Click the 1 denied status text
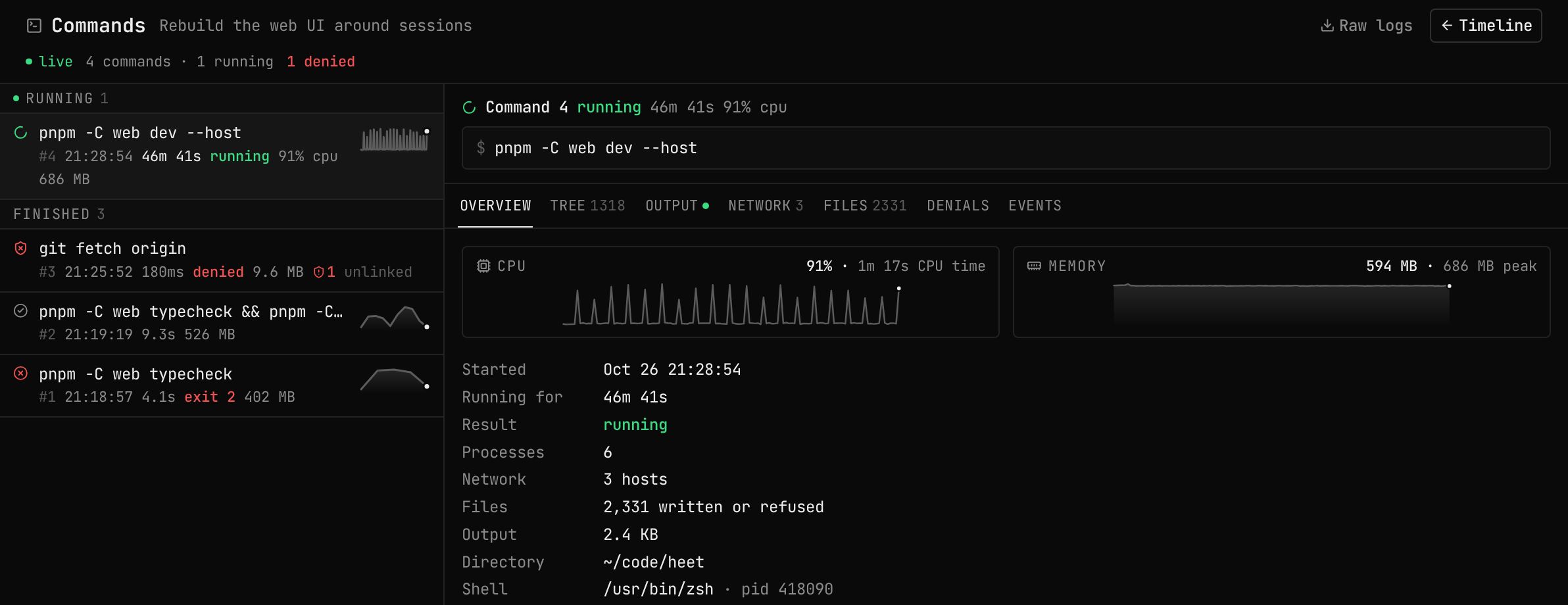Viewport: 1568px width, 605px height. (x=321, y=62)
